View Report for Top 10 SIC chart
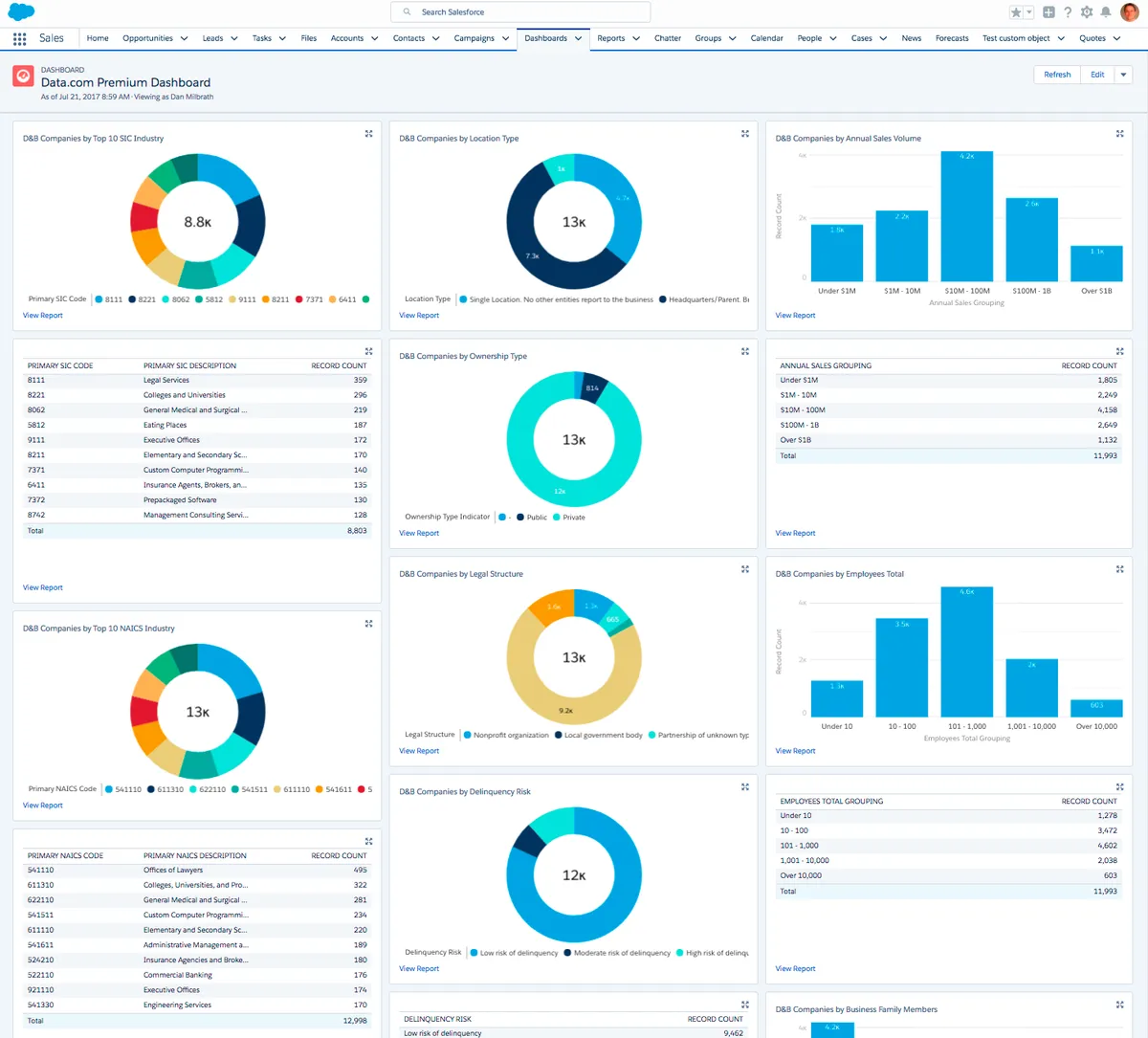Image resolution: width=1148 pixels, height=1038 pixels. 43,315
